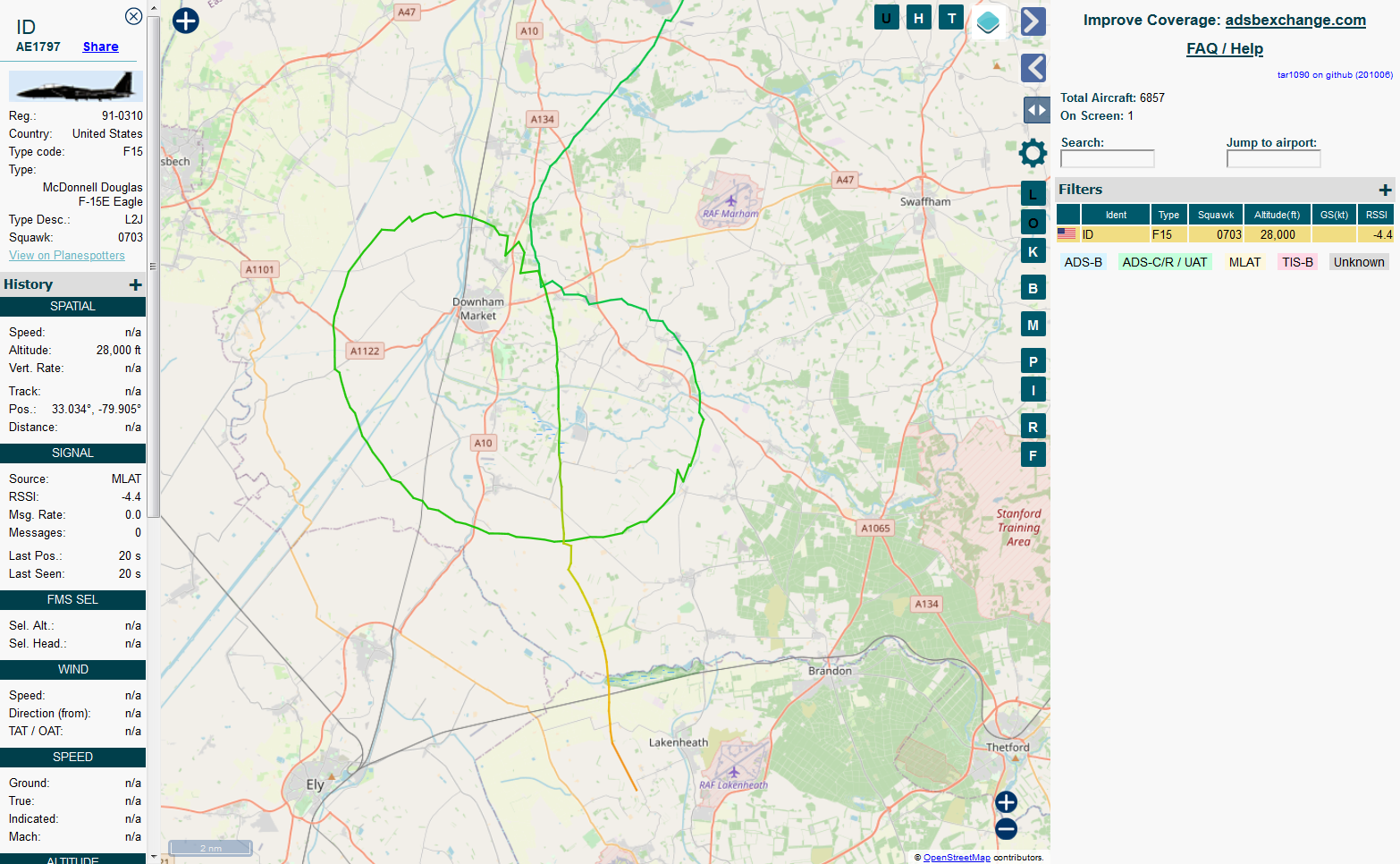1400x864 pixels.
Task: Click the ADS-C/R / UAT legend swatch
Action: pyautogui.click(x=1164, y=262)
